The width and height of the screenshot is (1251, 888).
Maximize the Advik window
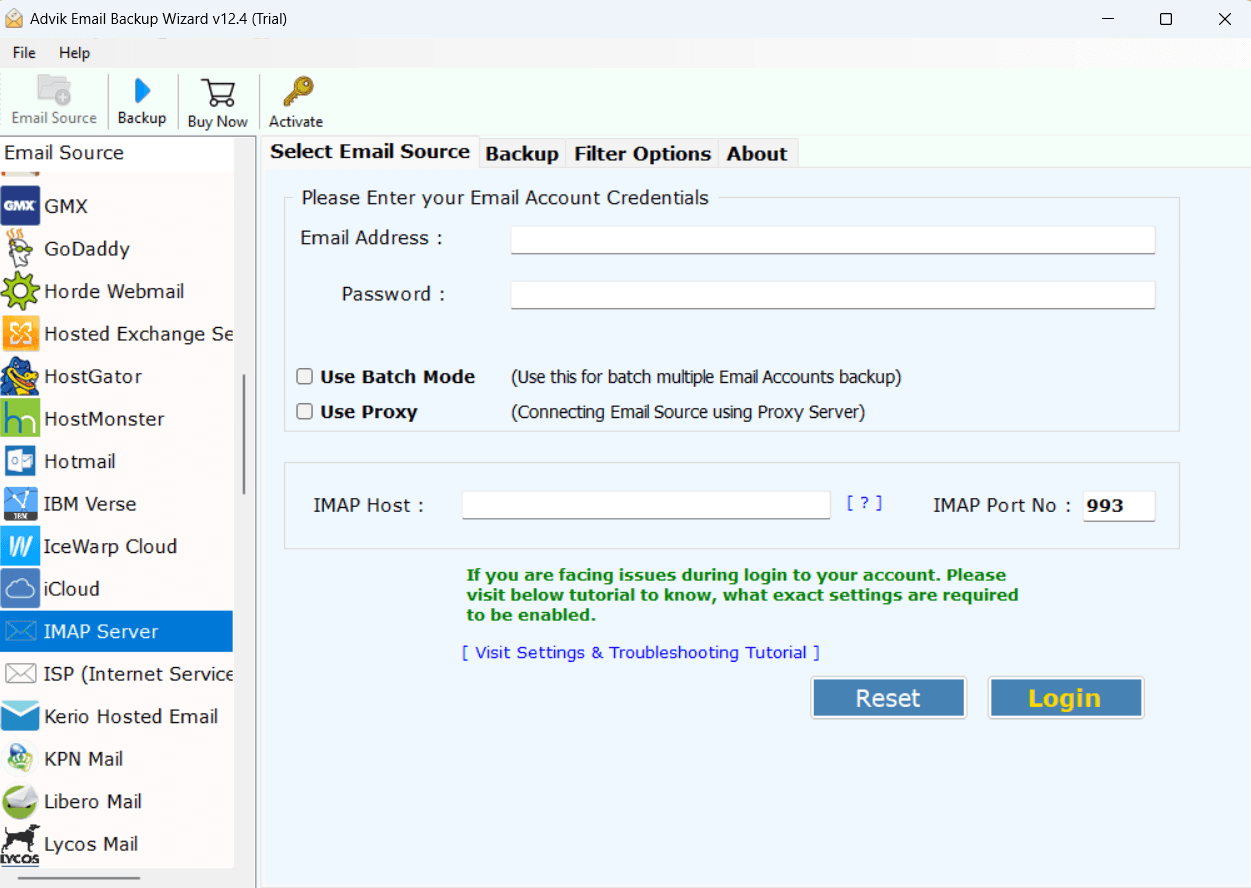click(1166, 19)
